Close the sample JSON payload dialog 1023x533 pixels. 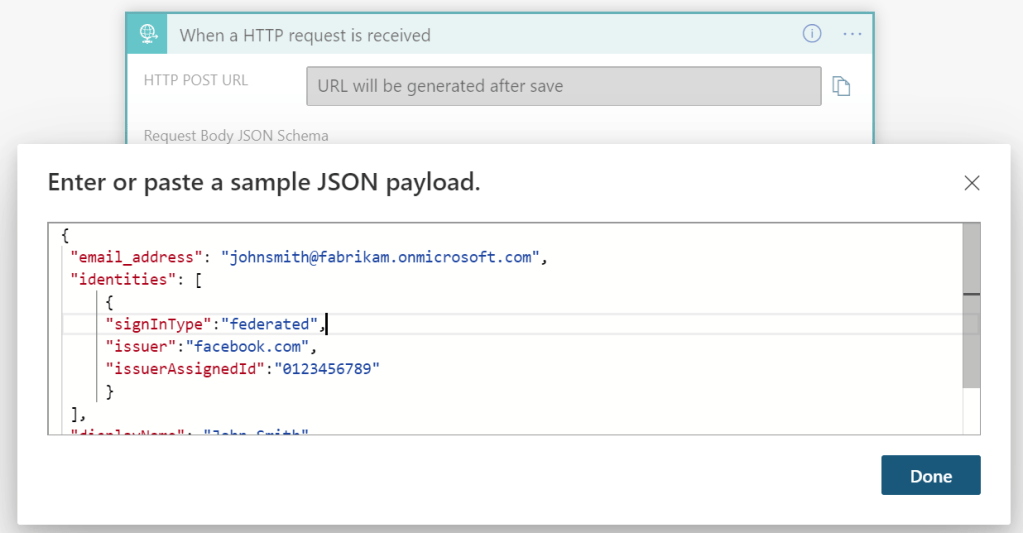pos(971,183)
